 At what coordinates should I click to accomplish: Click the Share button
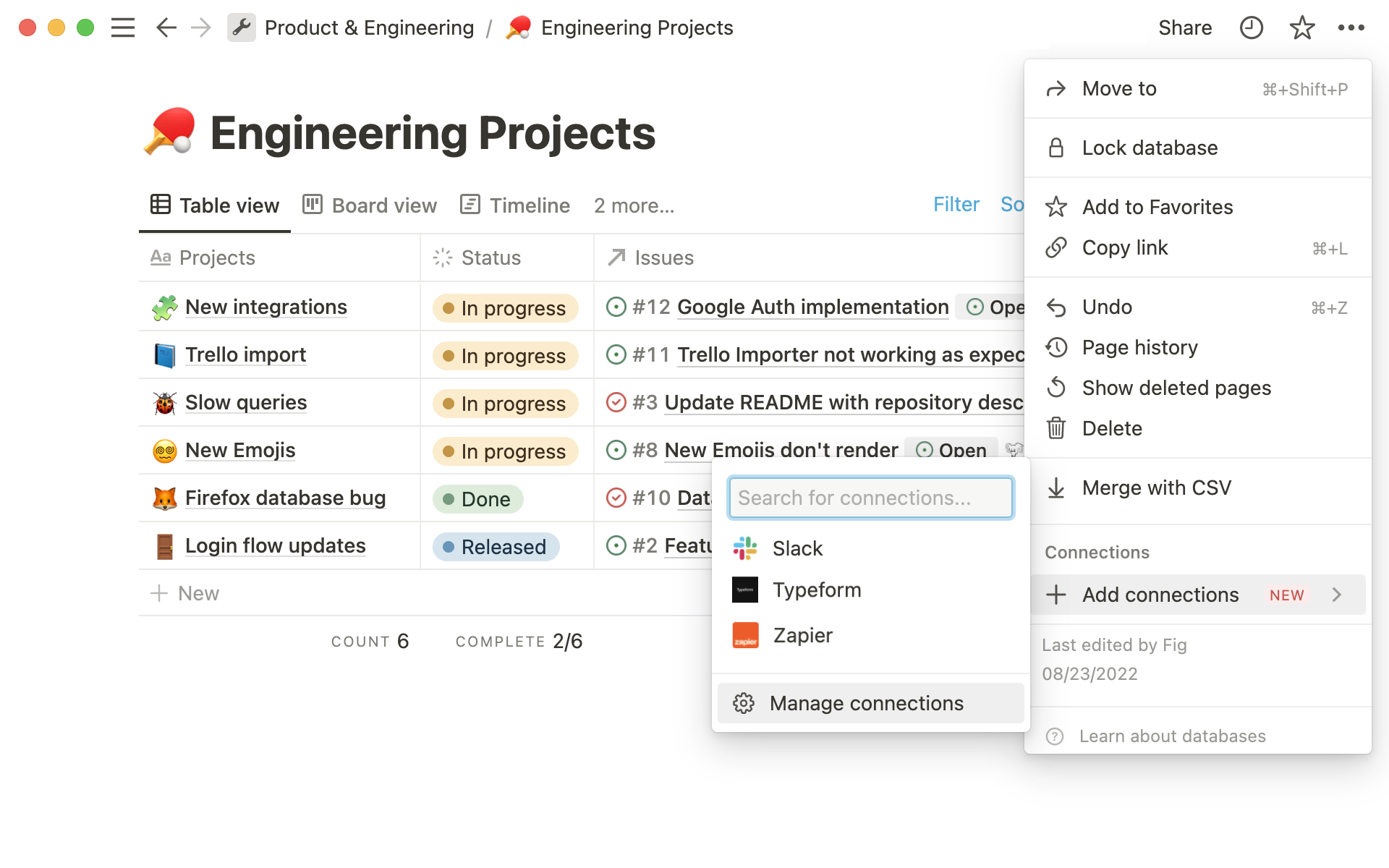[x=1184, y=27]
